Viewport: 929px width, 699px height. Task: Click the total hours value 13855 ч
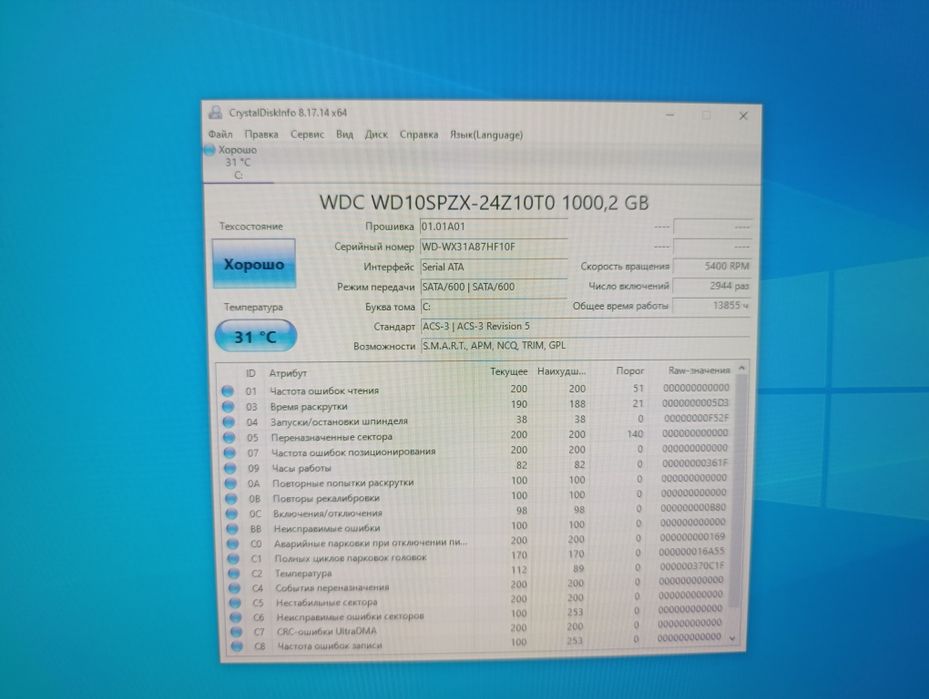point(712,305)
